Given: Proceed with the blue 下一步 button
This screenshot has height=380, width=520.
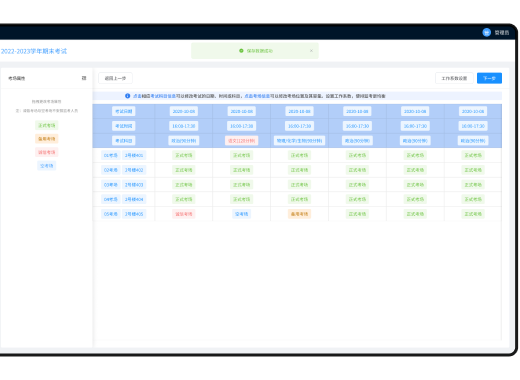Looking at the screenshot, I should 489,78.
